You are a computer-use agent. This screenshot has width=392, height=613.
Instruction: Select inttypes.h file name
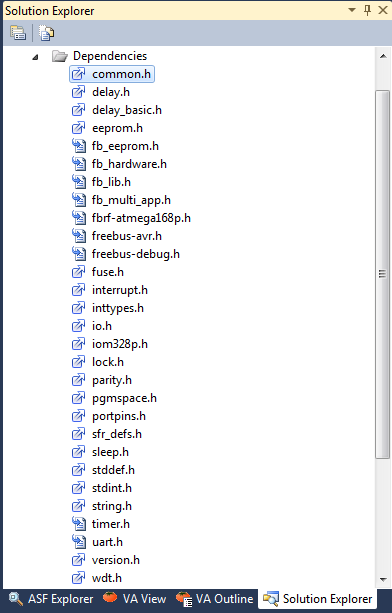click(118, 308)
